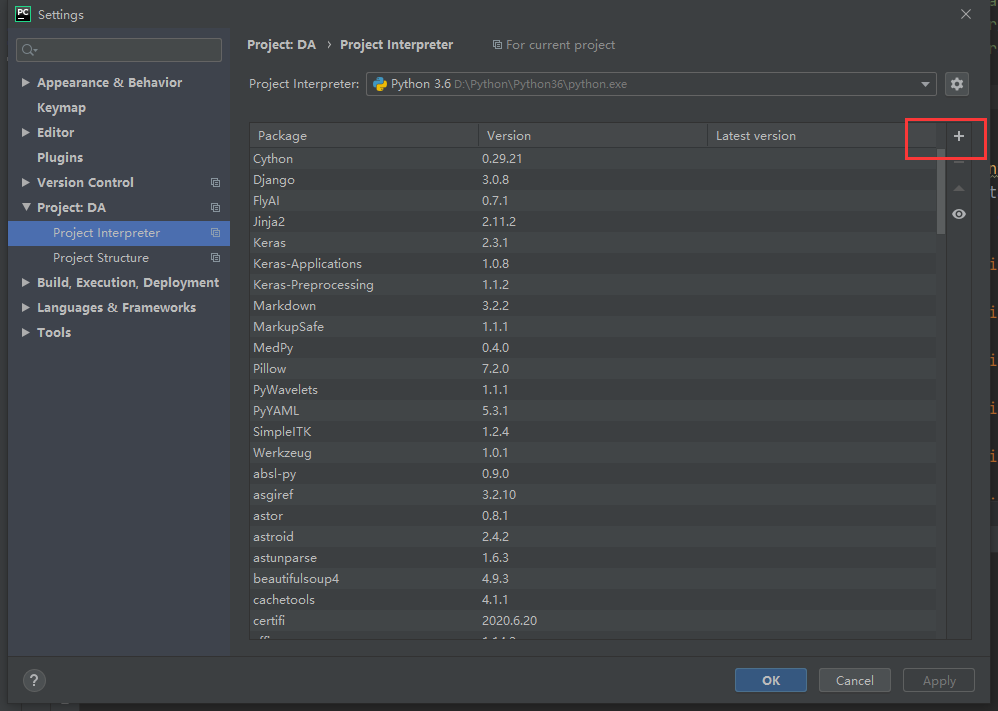Click the copy icon beside Version Control

click(x=215, y=183)
